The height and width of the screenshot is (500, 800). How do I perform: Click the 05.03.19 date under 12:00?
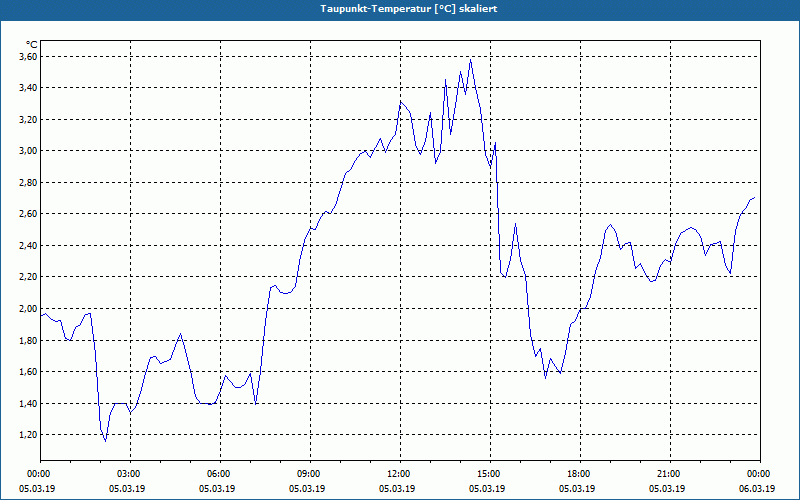397,489
